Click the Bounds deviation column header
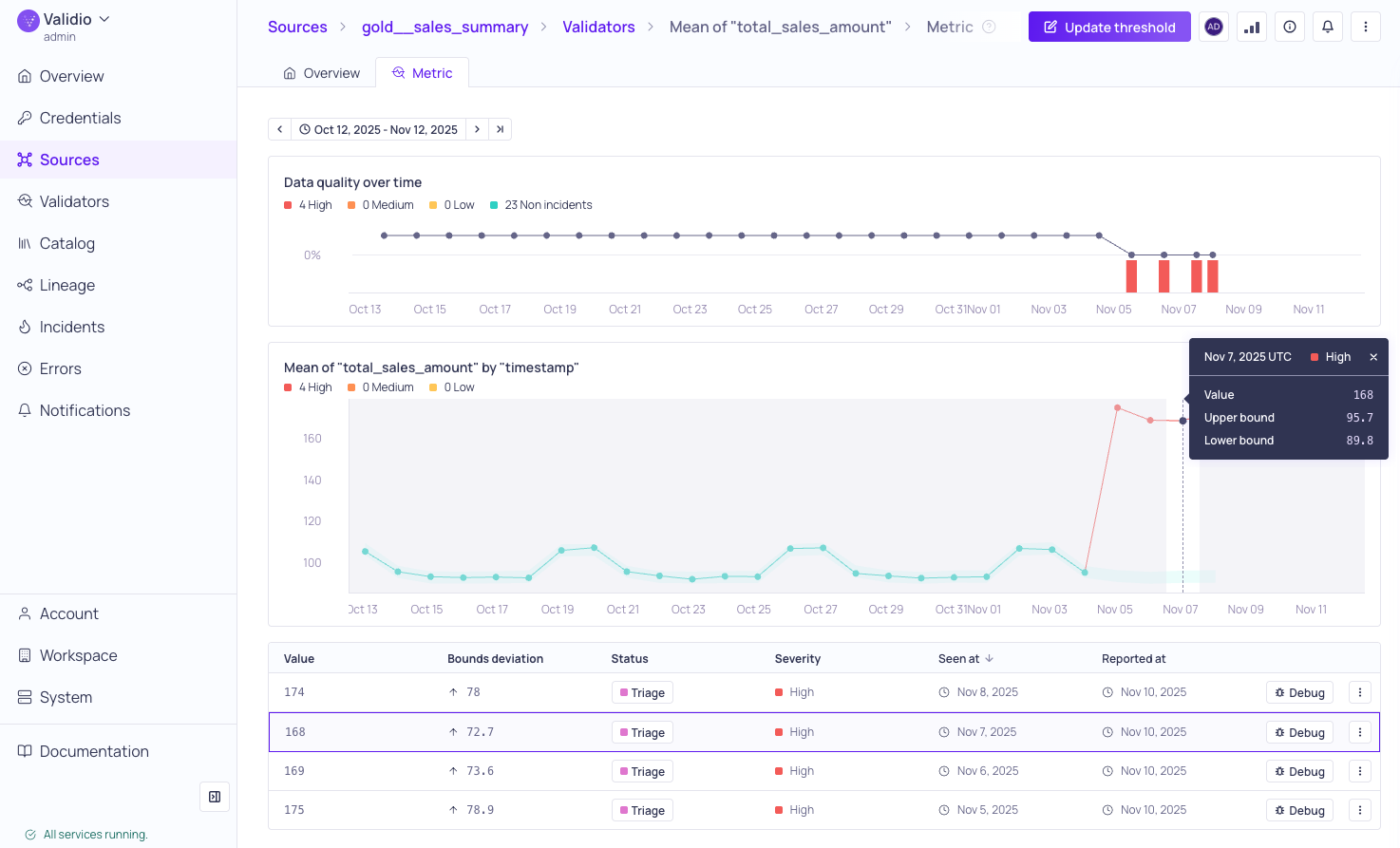The image size is (1400, 848). (x=496, y=658)
